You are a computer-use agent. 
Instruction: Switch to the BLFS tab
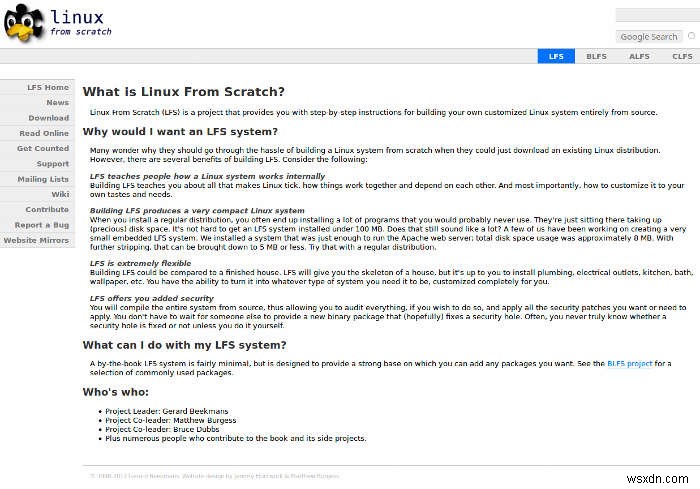pos(596,56)
